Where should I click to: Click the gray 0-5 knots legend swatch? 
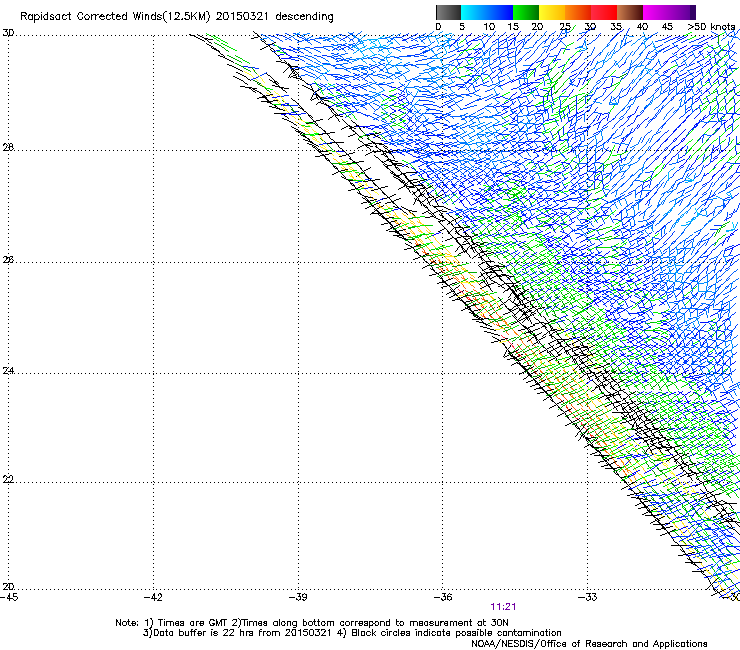(448, 12)
